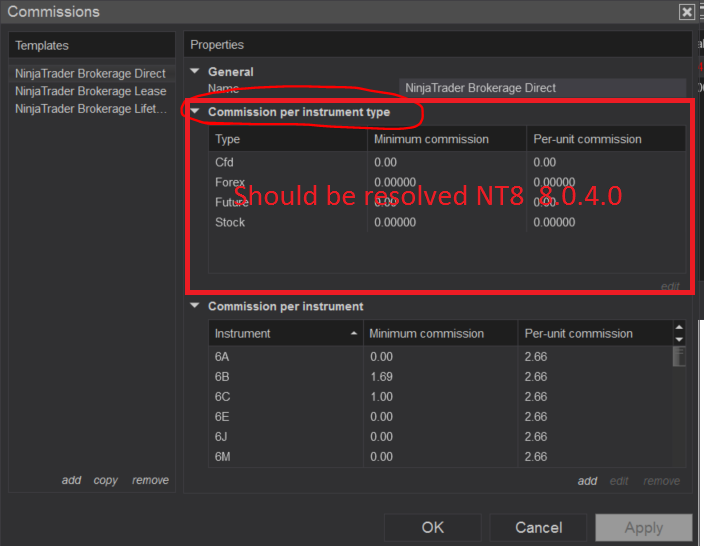Select the 6M instrument row
Image resolution: width=708 pixels, height=548 pixels.
click(x=441, y=457)
